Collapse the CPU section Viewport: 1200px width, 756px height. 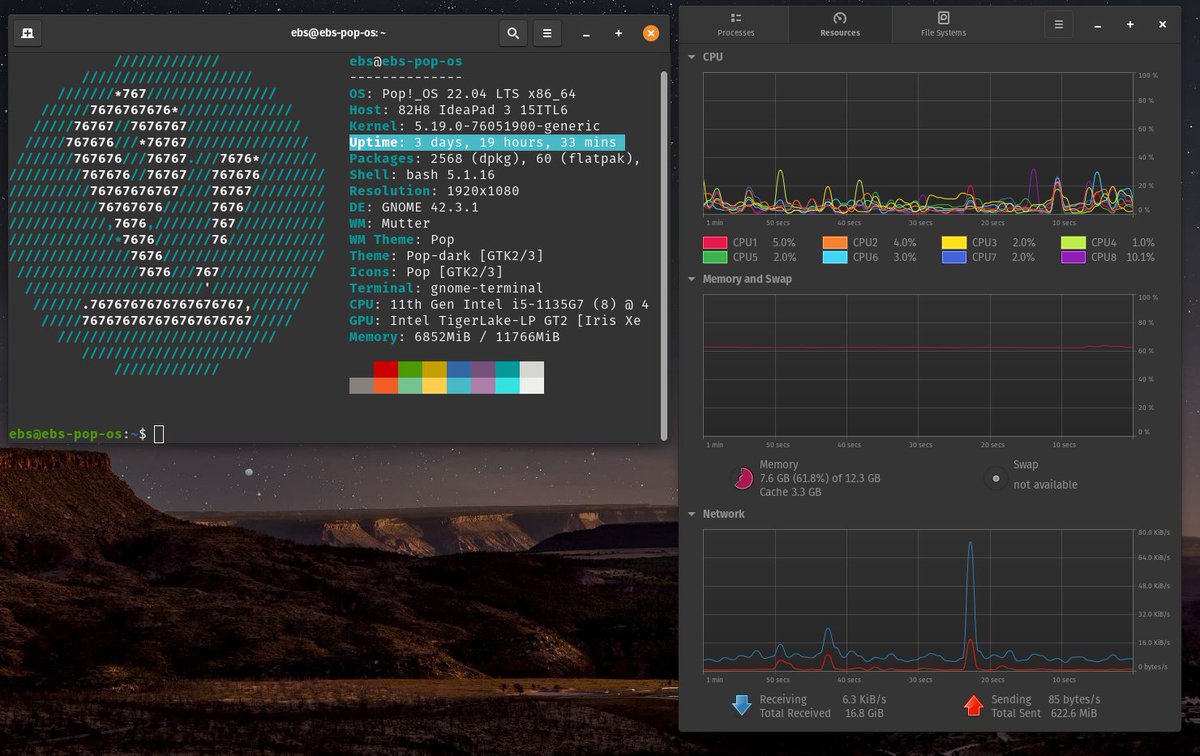691,57
